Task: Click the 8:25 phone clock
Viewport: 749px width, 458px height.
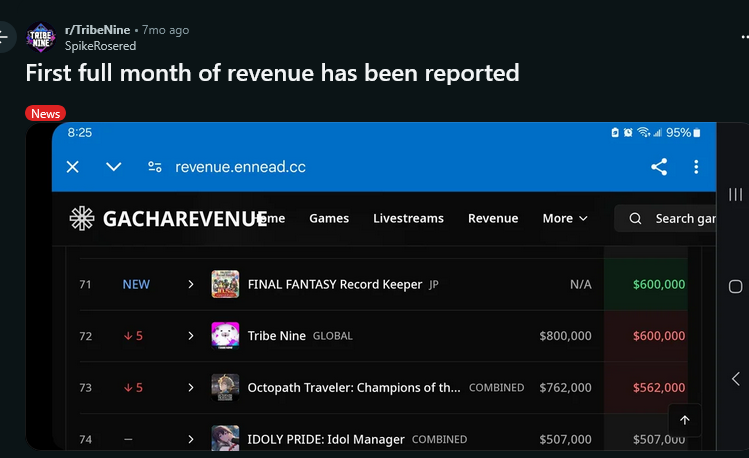Action: [80, 132]
